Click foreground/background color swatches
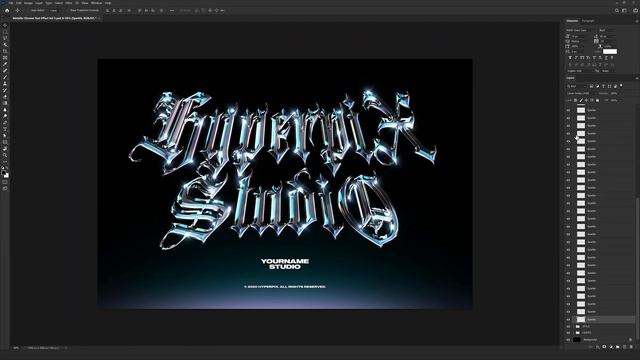The height and width of the screenshot is (360, 640). (x=5, y=173)
